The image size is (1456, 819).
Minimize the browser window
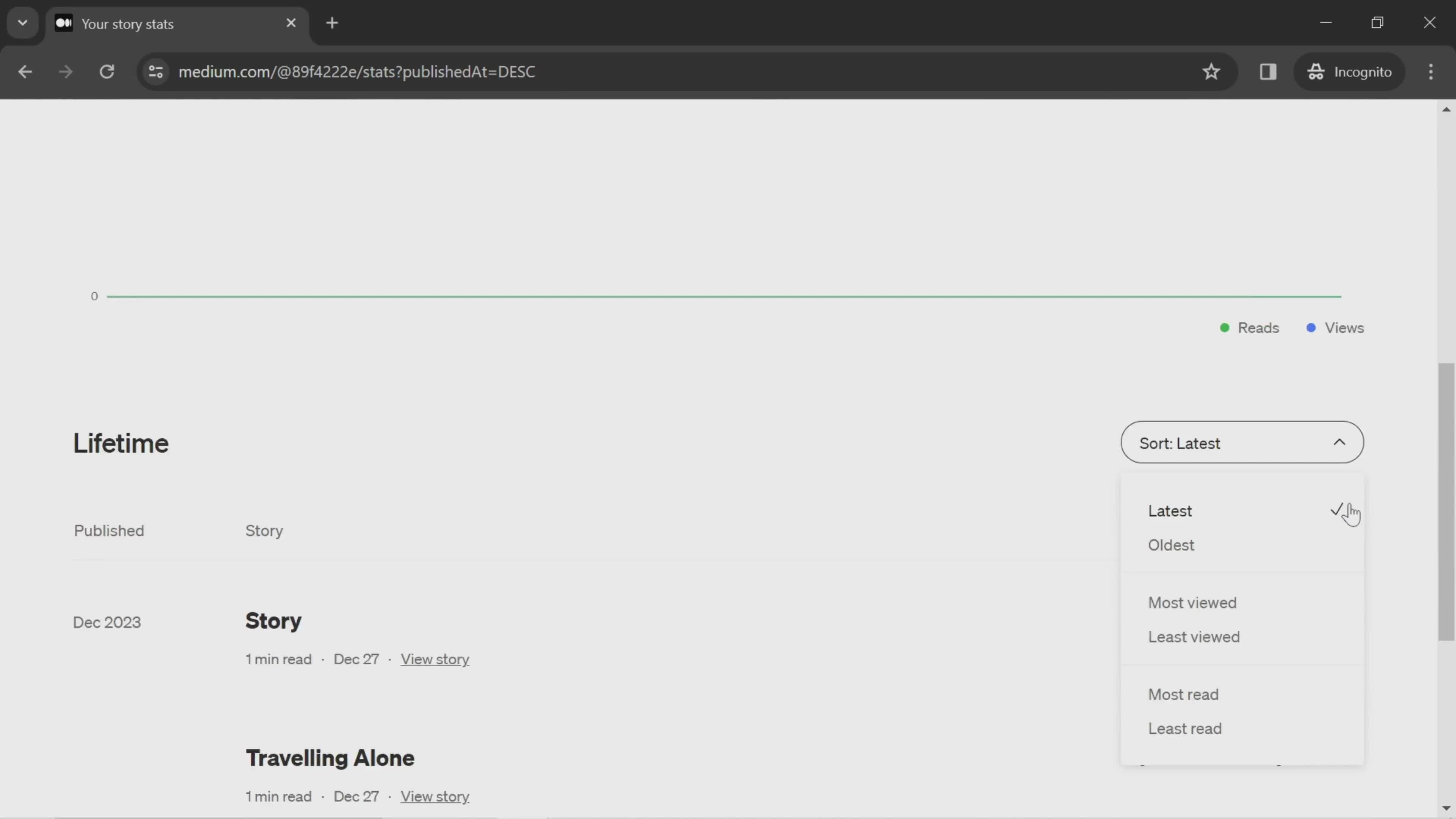[1326, 23]
